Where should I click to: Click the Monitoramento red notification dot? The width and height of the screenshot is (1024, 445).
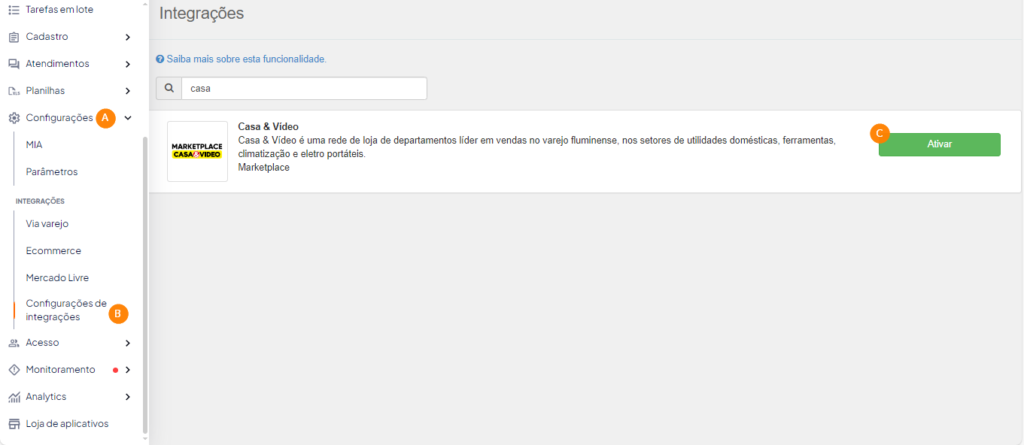coord(116,370)
